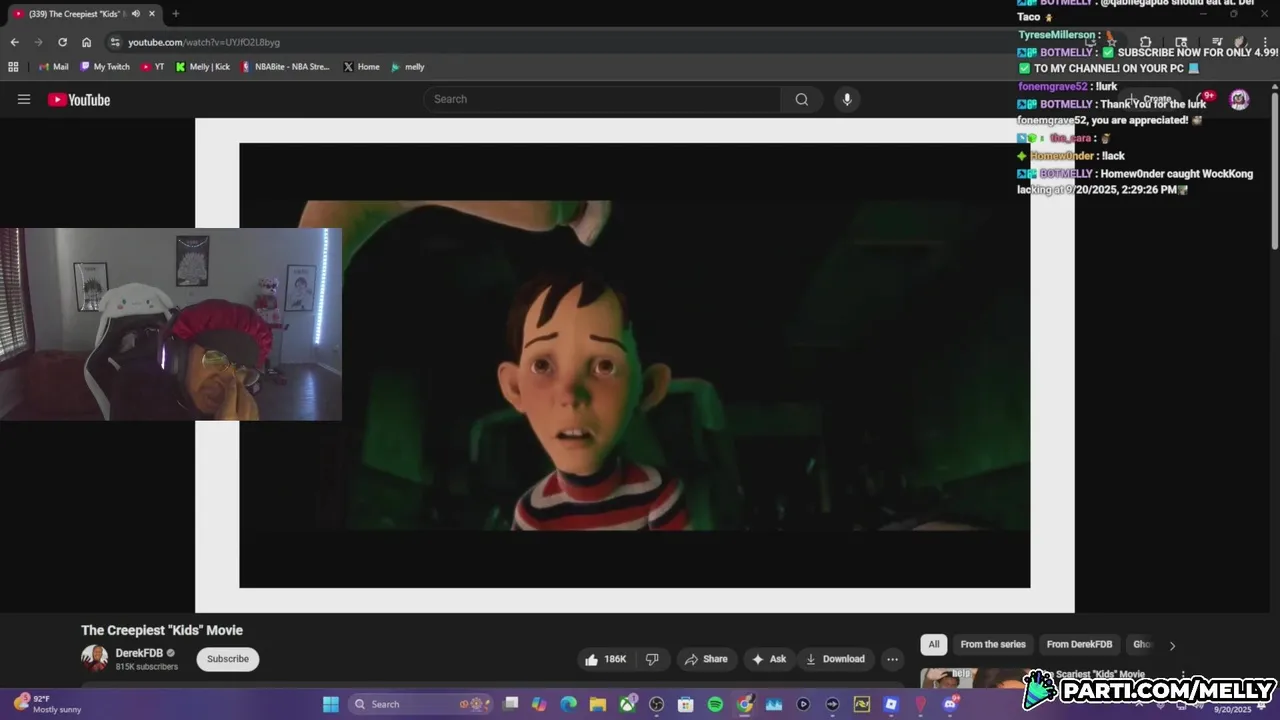Open Xbox app from taskbar
Image resolution: width=1280 pixels, height=720 pixels.
628,704
